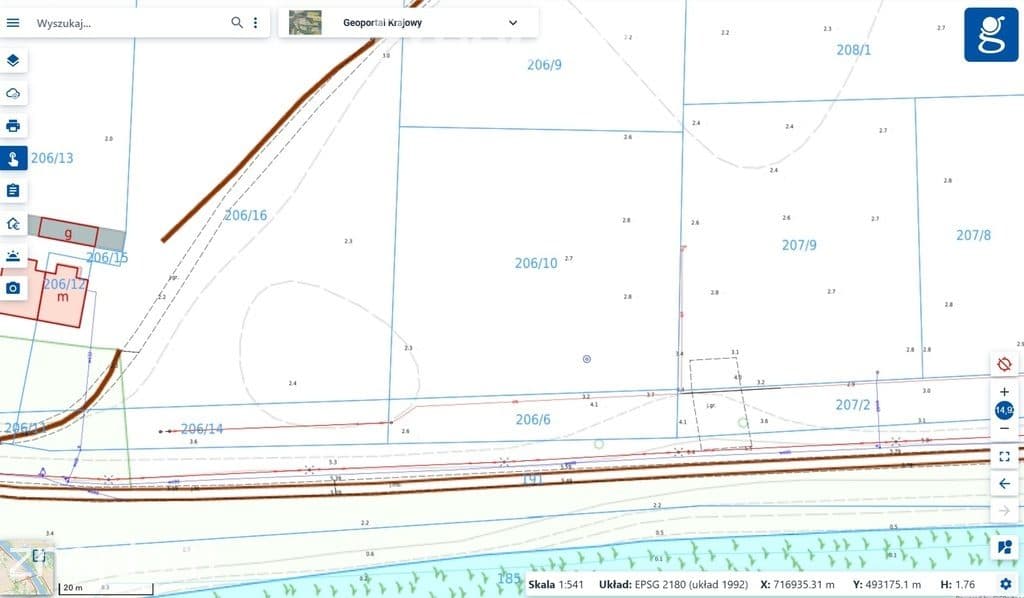Click parcel label 206/12 on building

click(x=64, y=284)
